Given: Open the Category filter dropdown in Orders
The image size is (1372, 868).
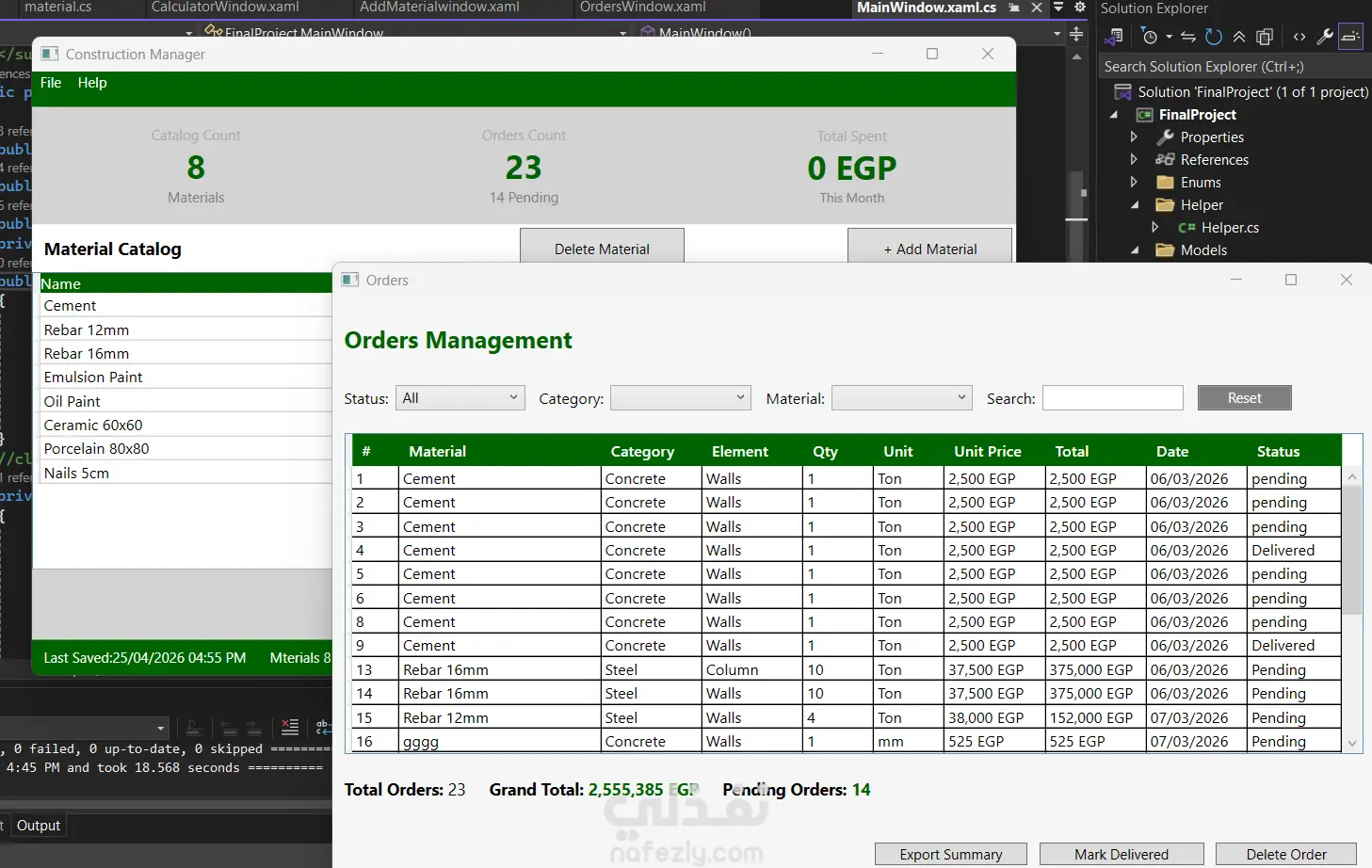Looking at the screenshot, I should 681,398.
